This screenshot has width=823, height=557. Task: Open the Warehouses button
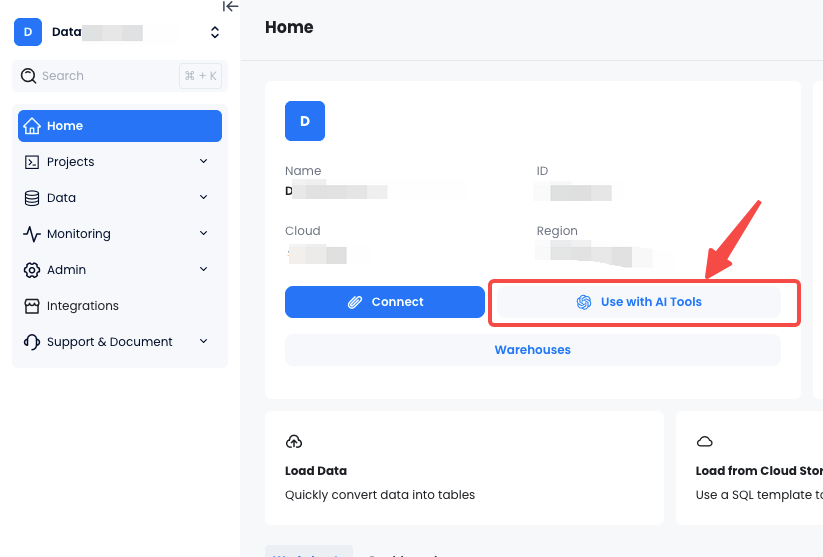pyautogui.click(x=532, y=350)
